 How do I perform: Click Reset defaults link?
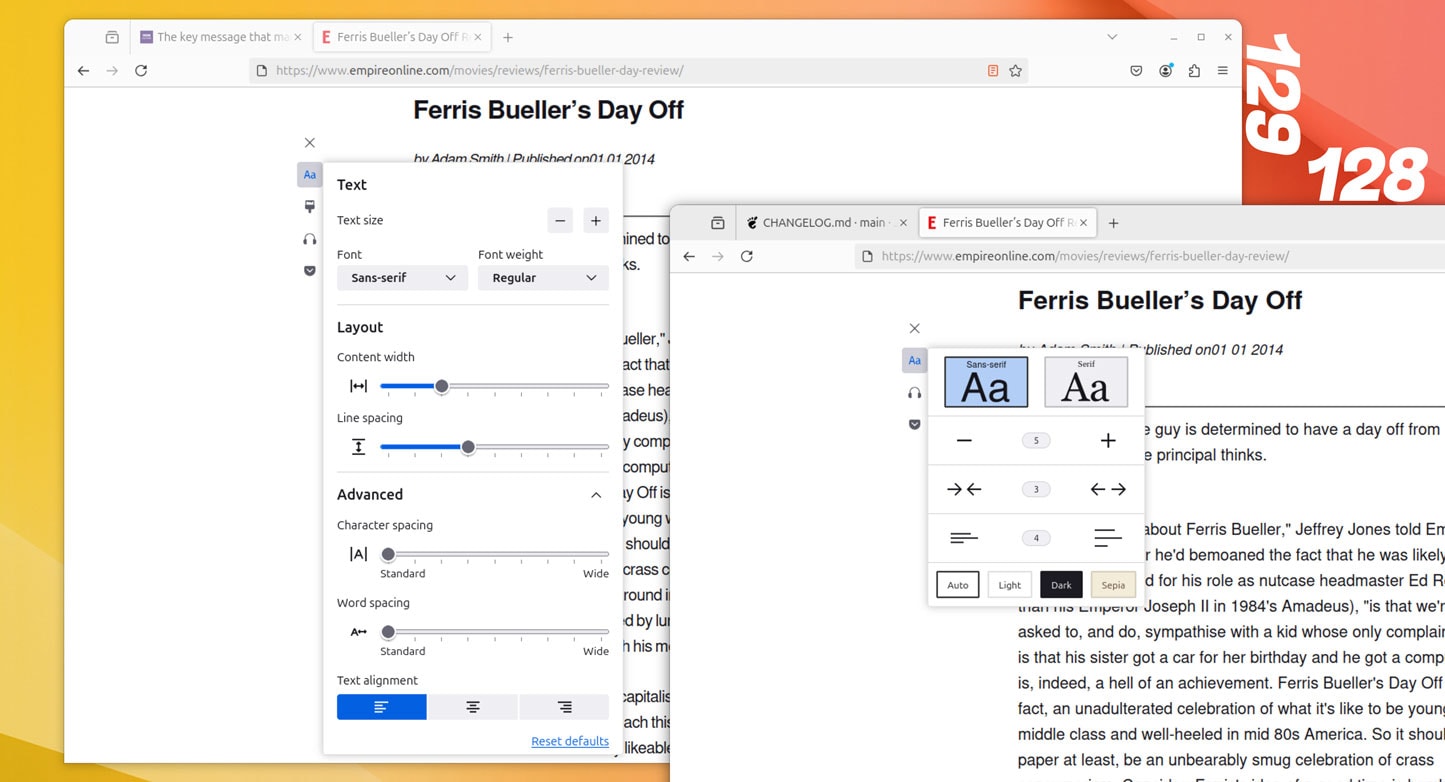tap(570, 741)
